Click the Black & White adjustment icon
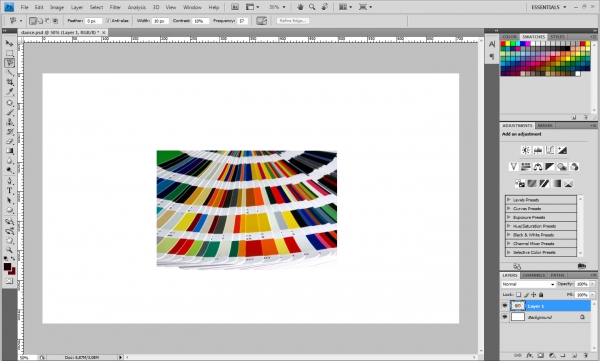The height and width of the screenshot is (361, 600). point(550,167)
